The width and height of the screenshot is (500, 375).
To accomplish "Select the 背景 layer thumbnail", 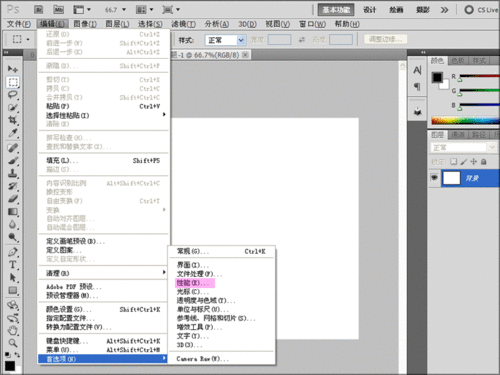I will pos(451,178).
